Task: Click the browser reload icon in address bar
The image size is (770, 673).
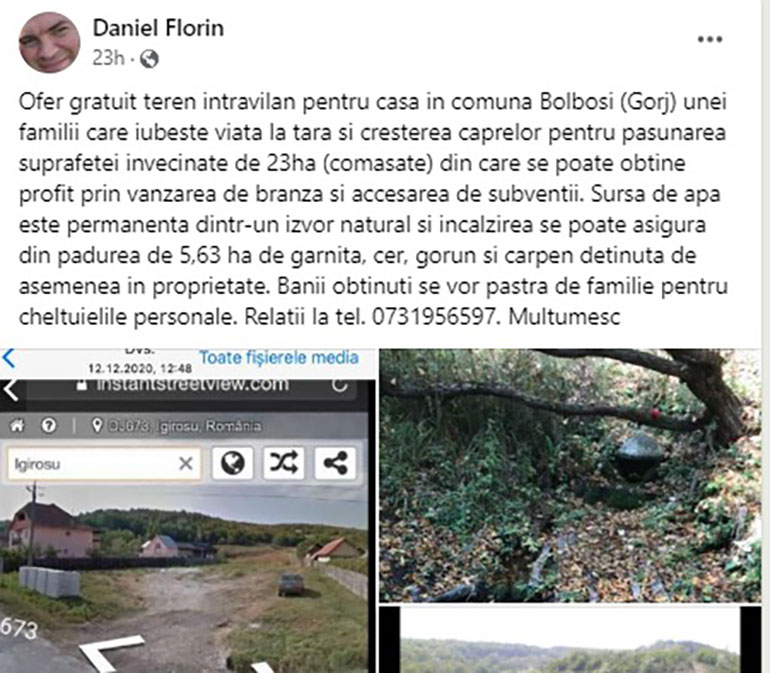Action: pyautogui.click(x=340, y=386)
